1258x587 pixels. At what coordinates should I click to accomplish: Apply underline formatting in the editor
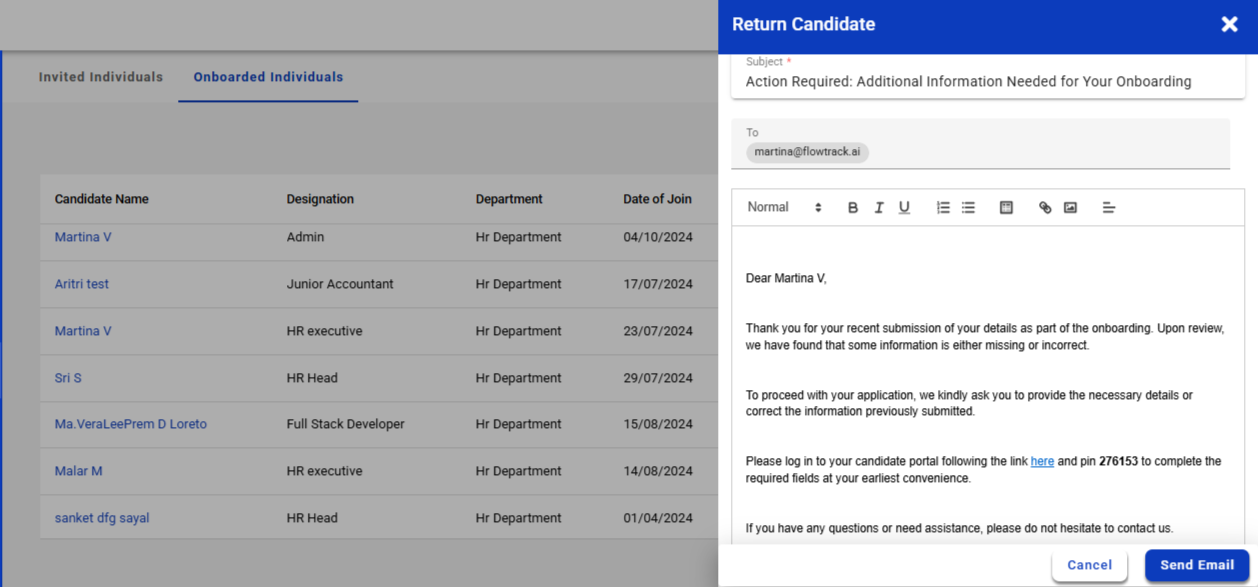tap(904, 208)
